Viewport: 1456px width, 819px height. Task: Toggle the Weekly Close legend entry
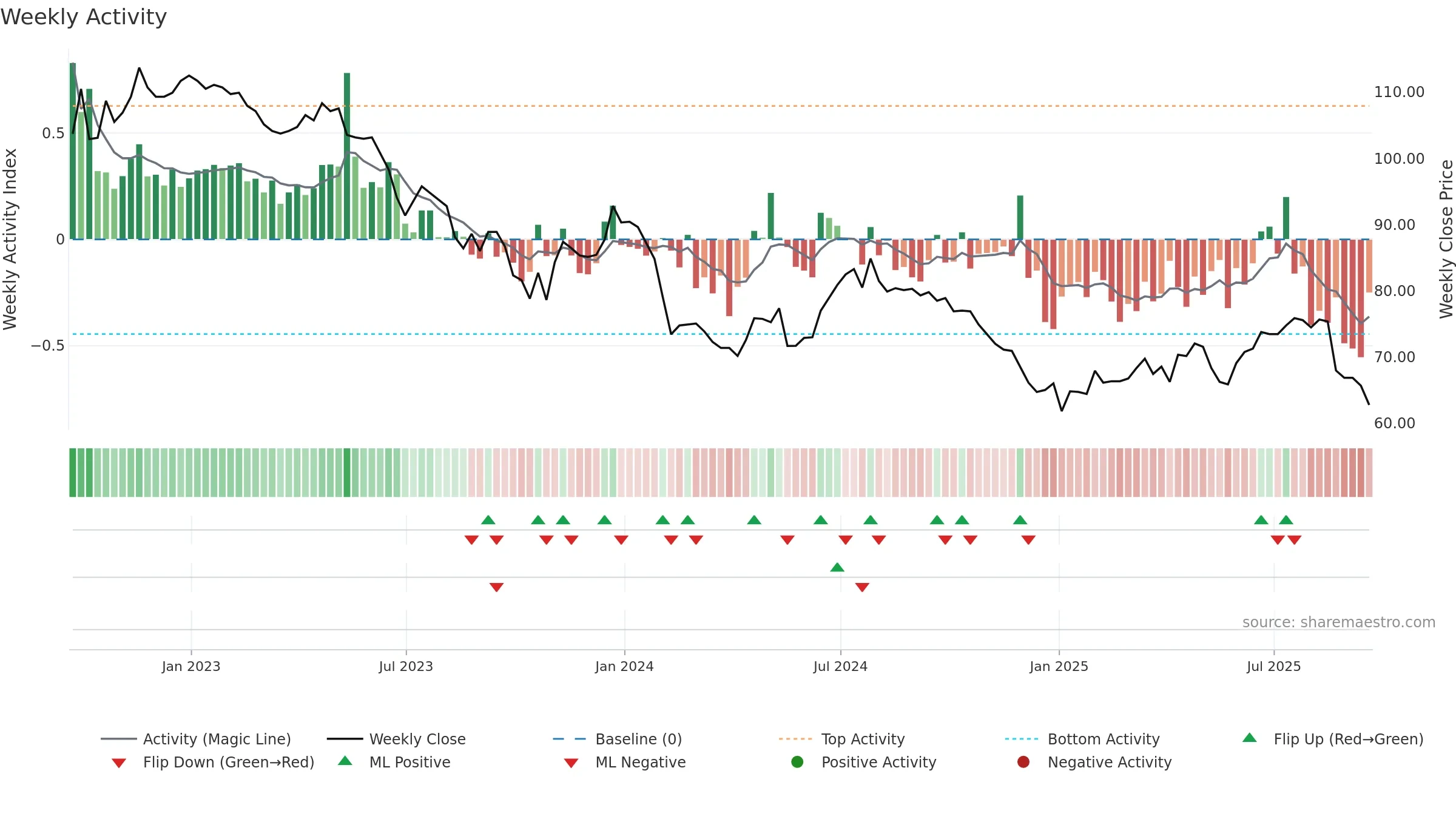click(x=396, y=739)
